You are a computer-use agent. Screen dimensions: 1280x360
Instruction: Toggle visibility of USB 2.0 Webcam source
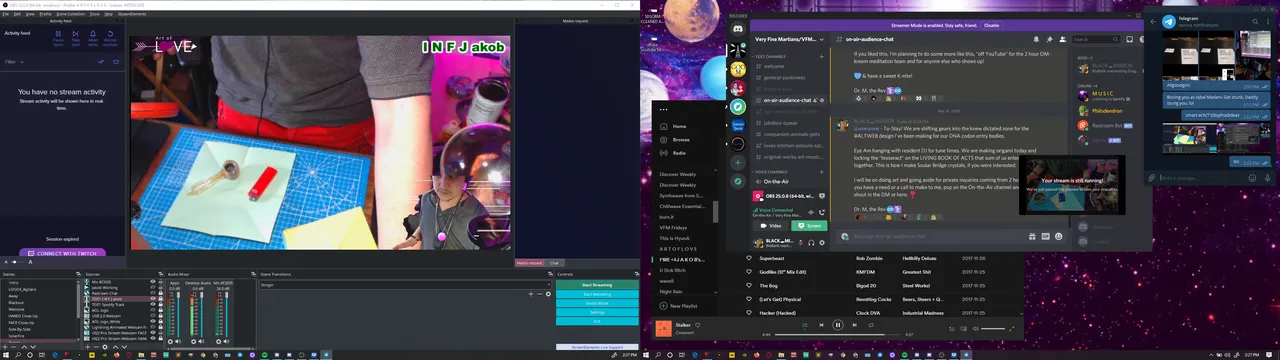[153, 316]
